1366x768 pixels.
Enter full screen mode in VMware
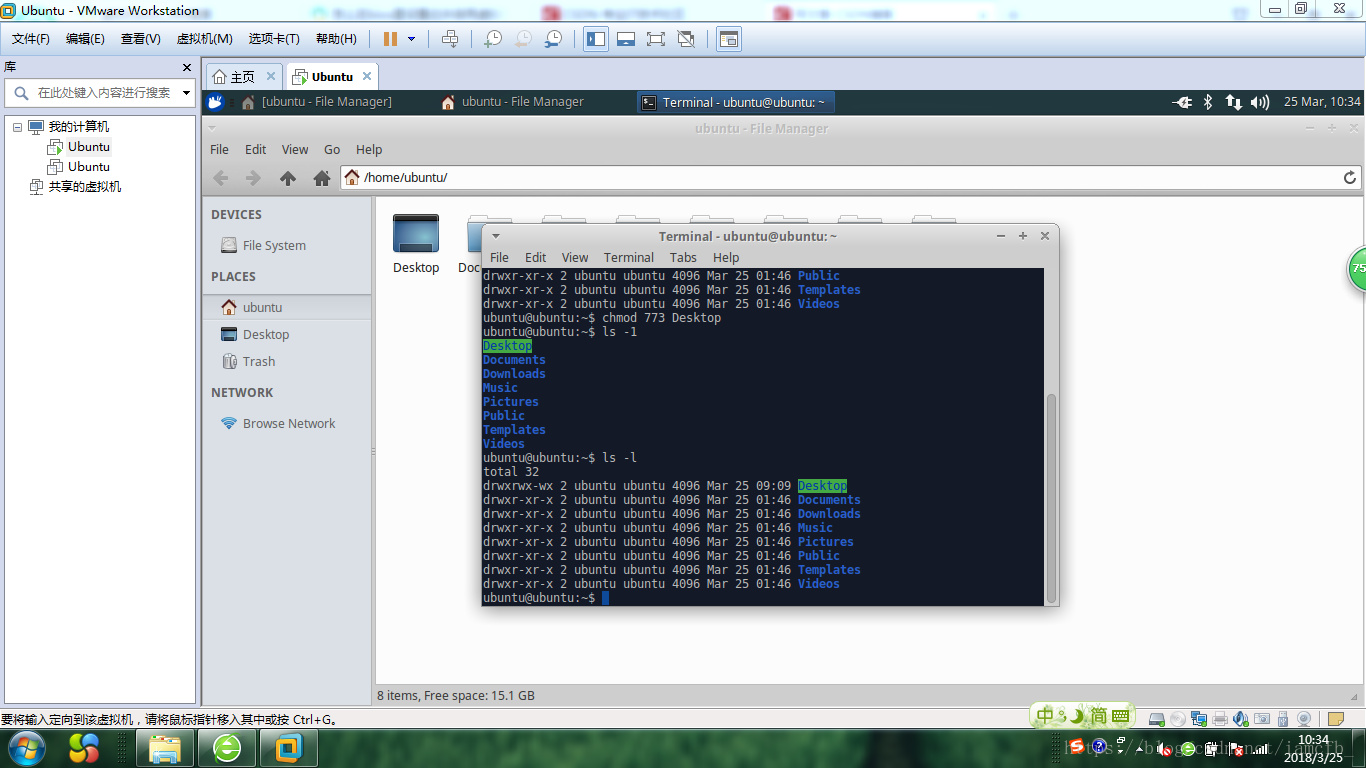point(656,39)
